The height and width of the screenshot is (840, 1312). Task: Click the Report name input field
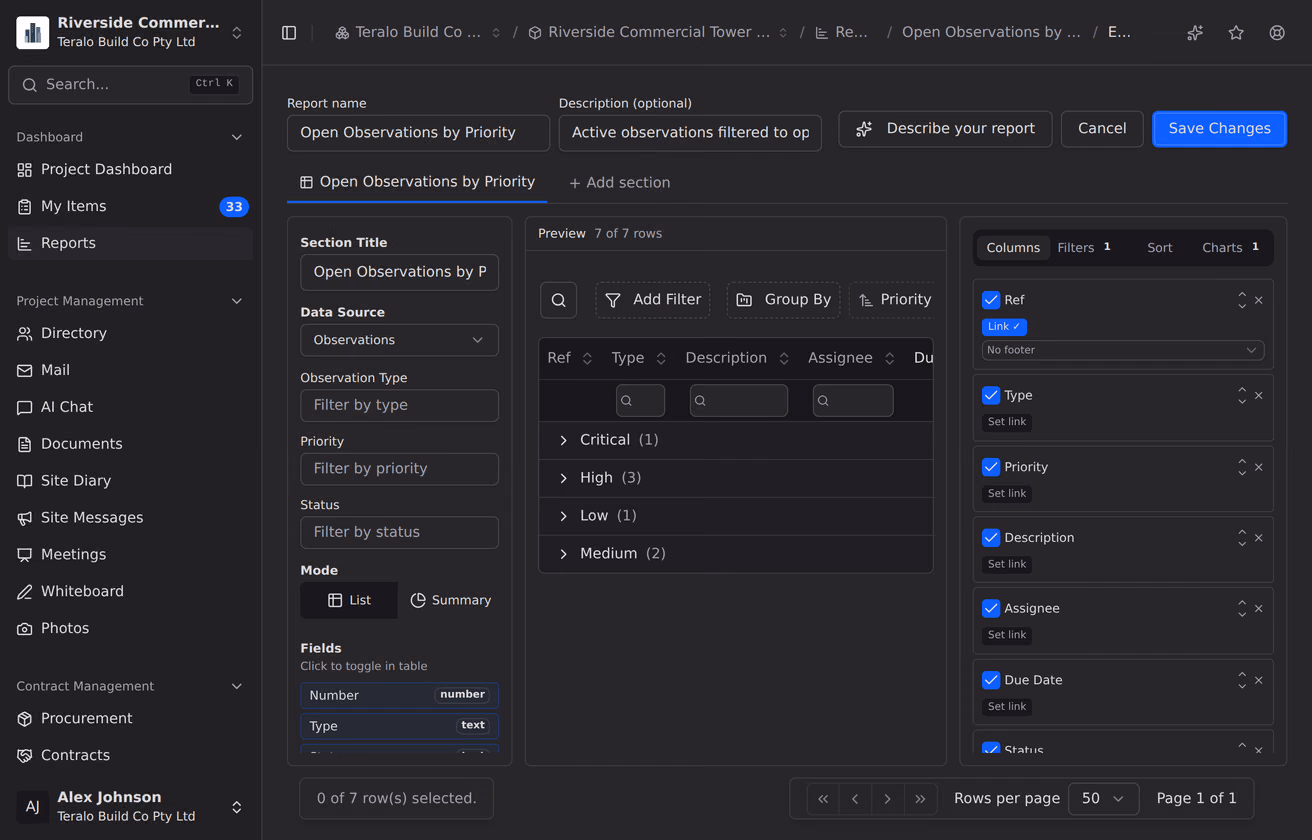coord(418,133)
